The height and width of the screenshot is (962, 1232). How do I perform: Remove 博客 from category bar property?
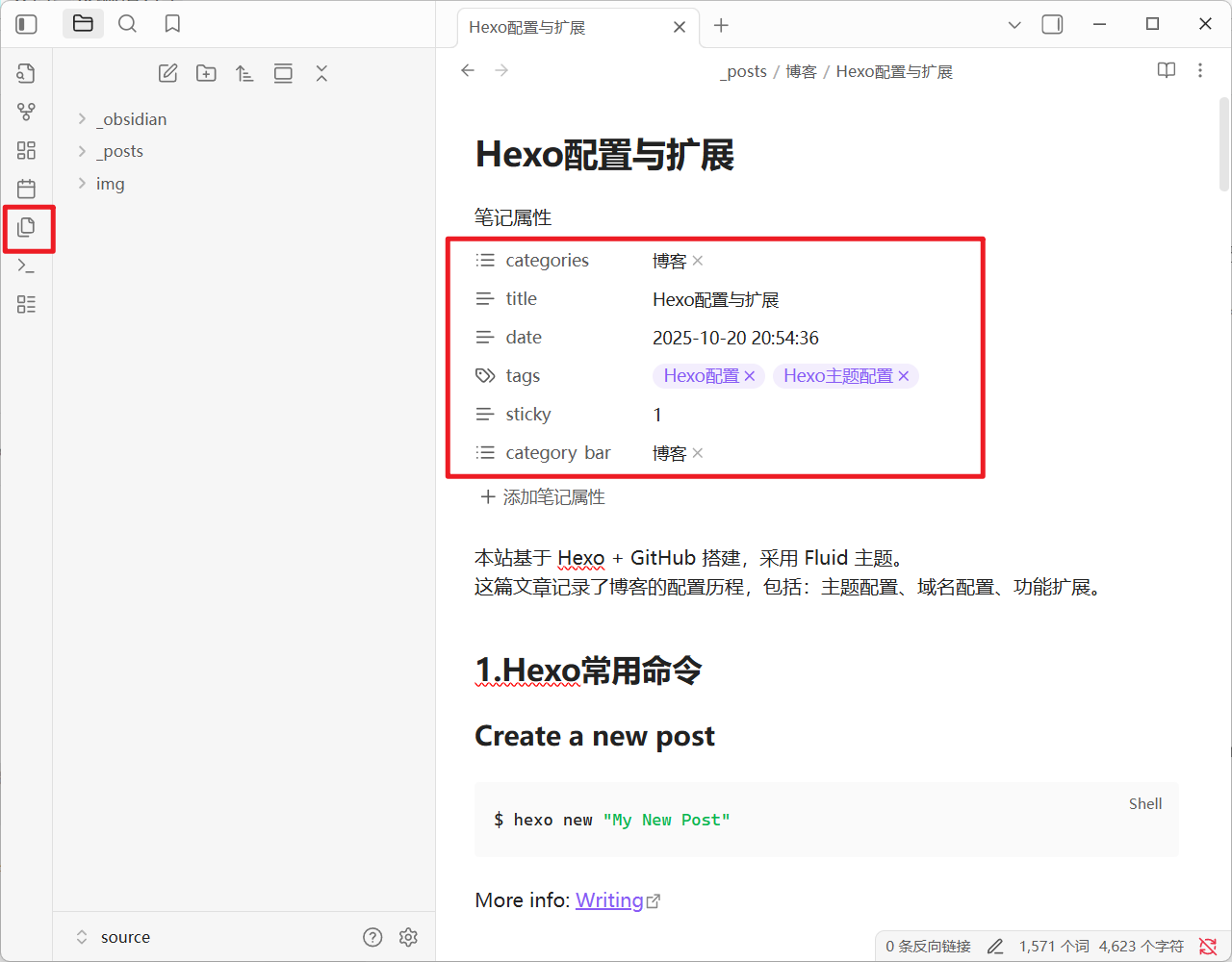point(698,453)
